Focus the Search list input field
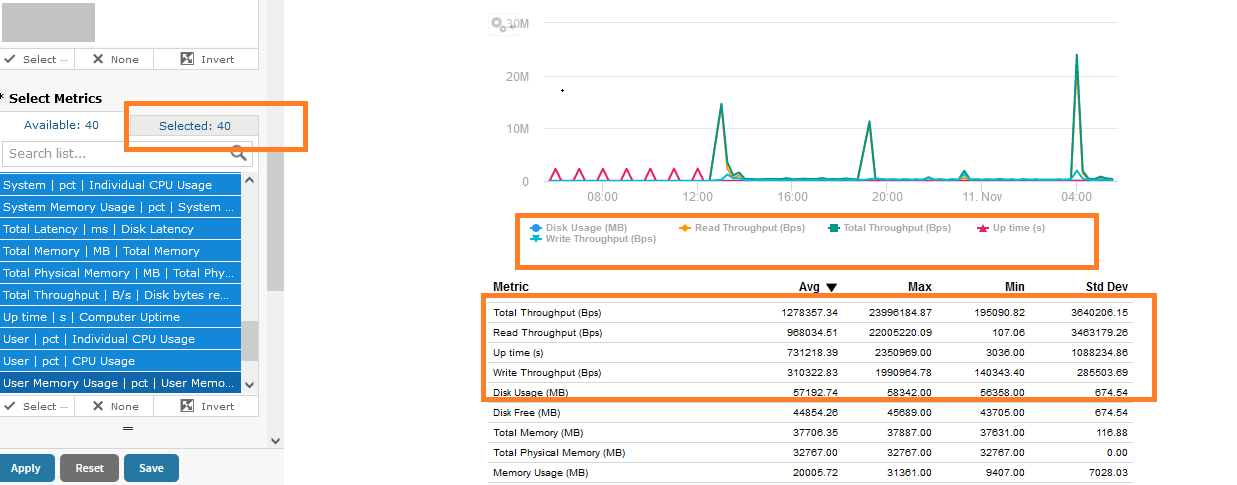This screenshot has height=485, width=1237. [x=115, y=153]
